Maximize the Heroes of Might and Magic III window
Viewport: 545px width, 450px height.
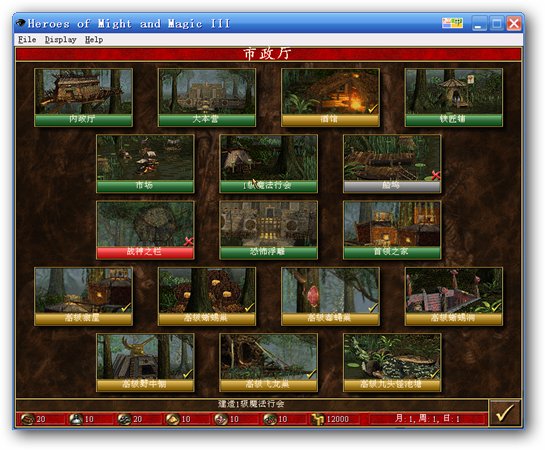(x=497, y=24)
